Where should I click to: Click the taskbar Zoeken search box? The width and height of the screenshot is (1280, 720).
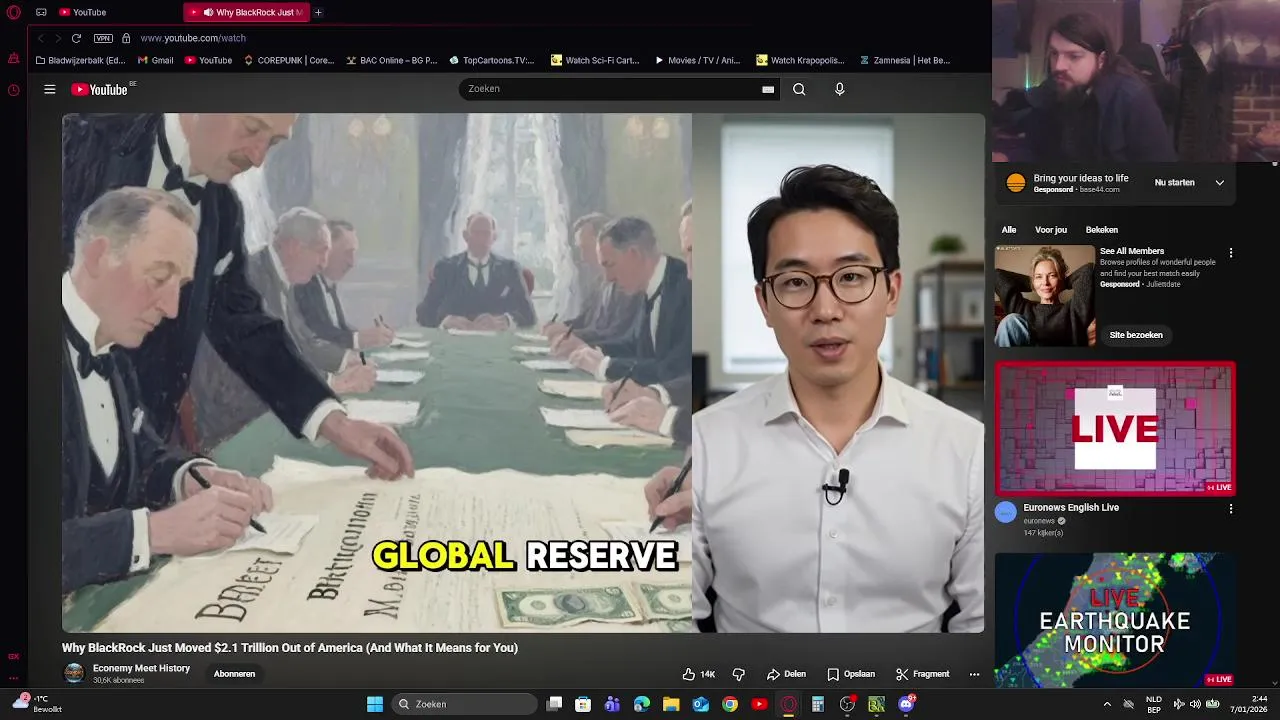[x=465, y=704]
